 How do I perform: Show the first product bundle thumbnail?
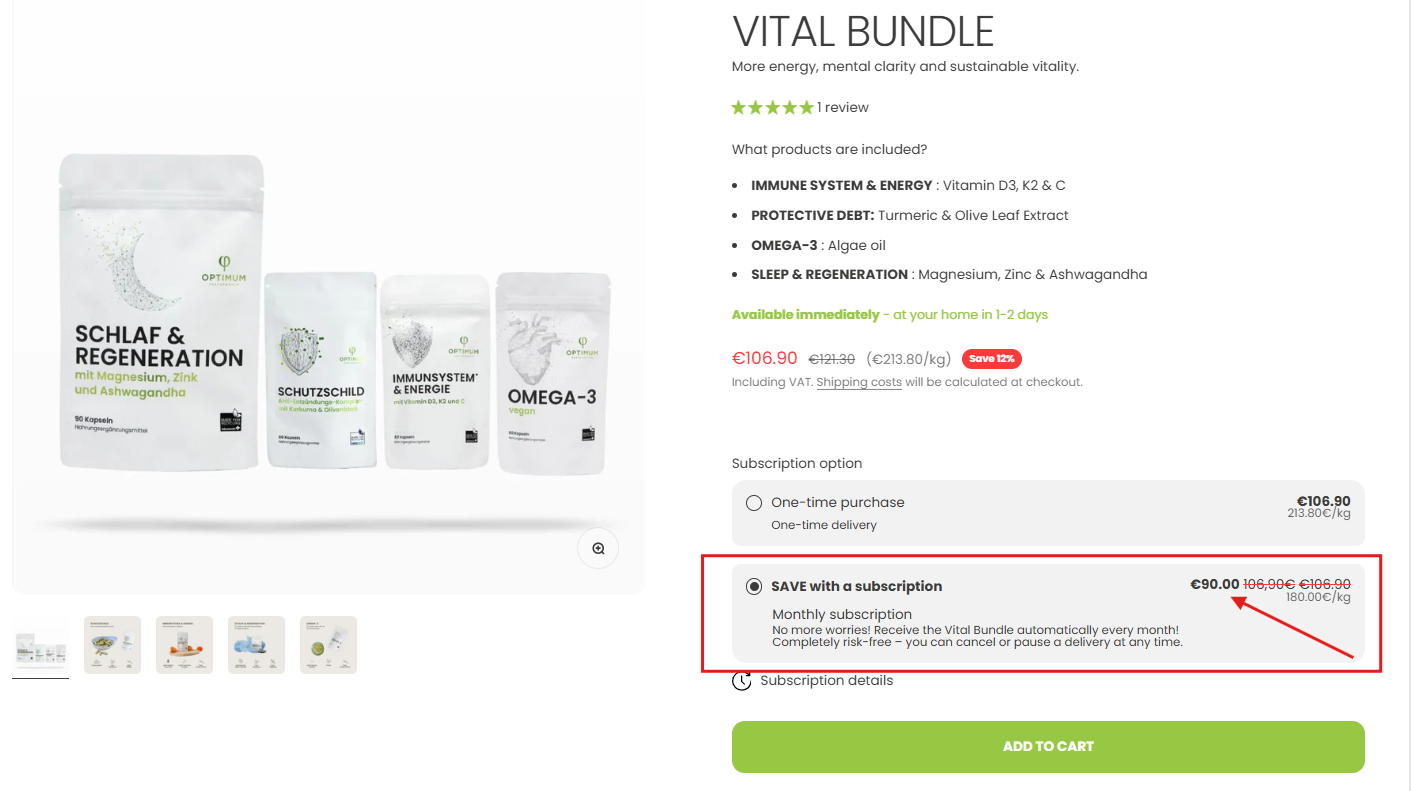pos(40,645)
